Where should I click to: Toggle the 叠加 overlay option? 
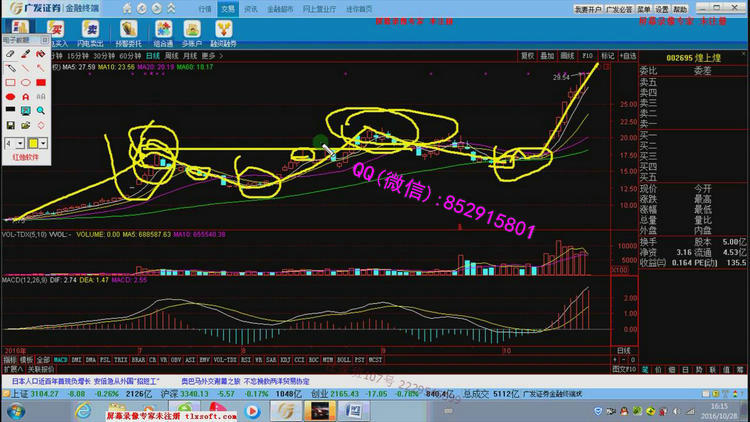[x=548, y=56]
